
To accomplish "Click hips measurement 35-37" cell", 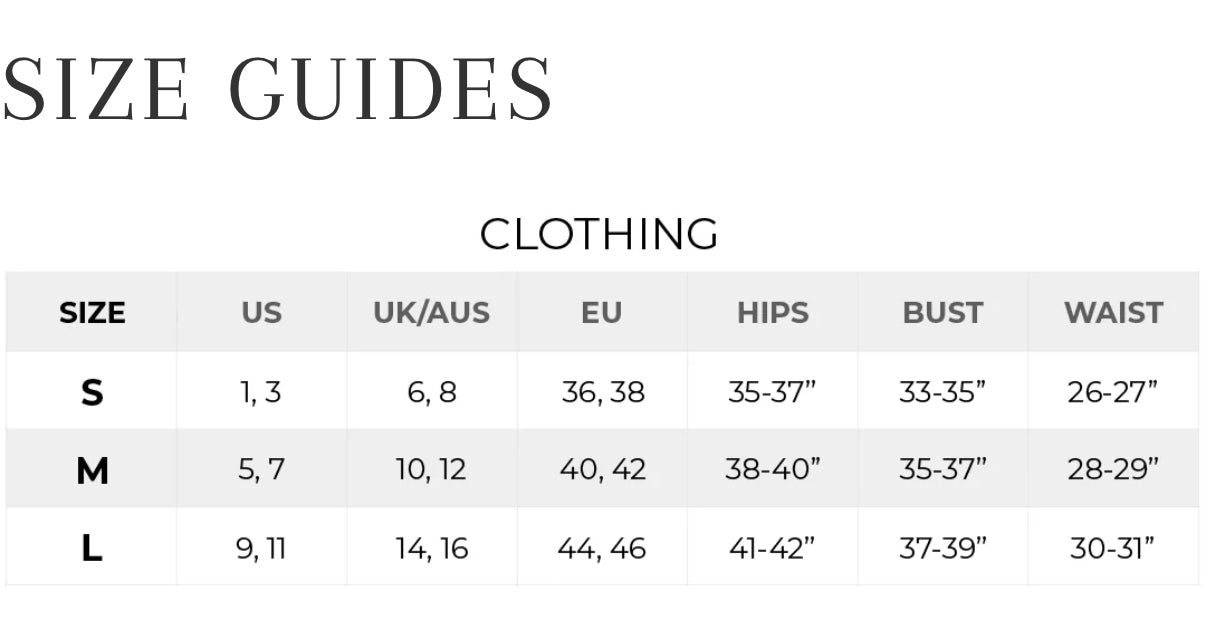I will 772,392.
